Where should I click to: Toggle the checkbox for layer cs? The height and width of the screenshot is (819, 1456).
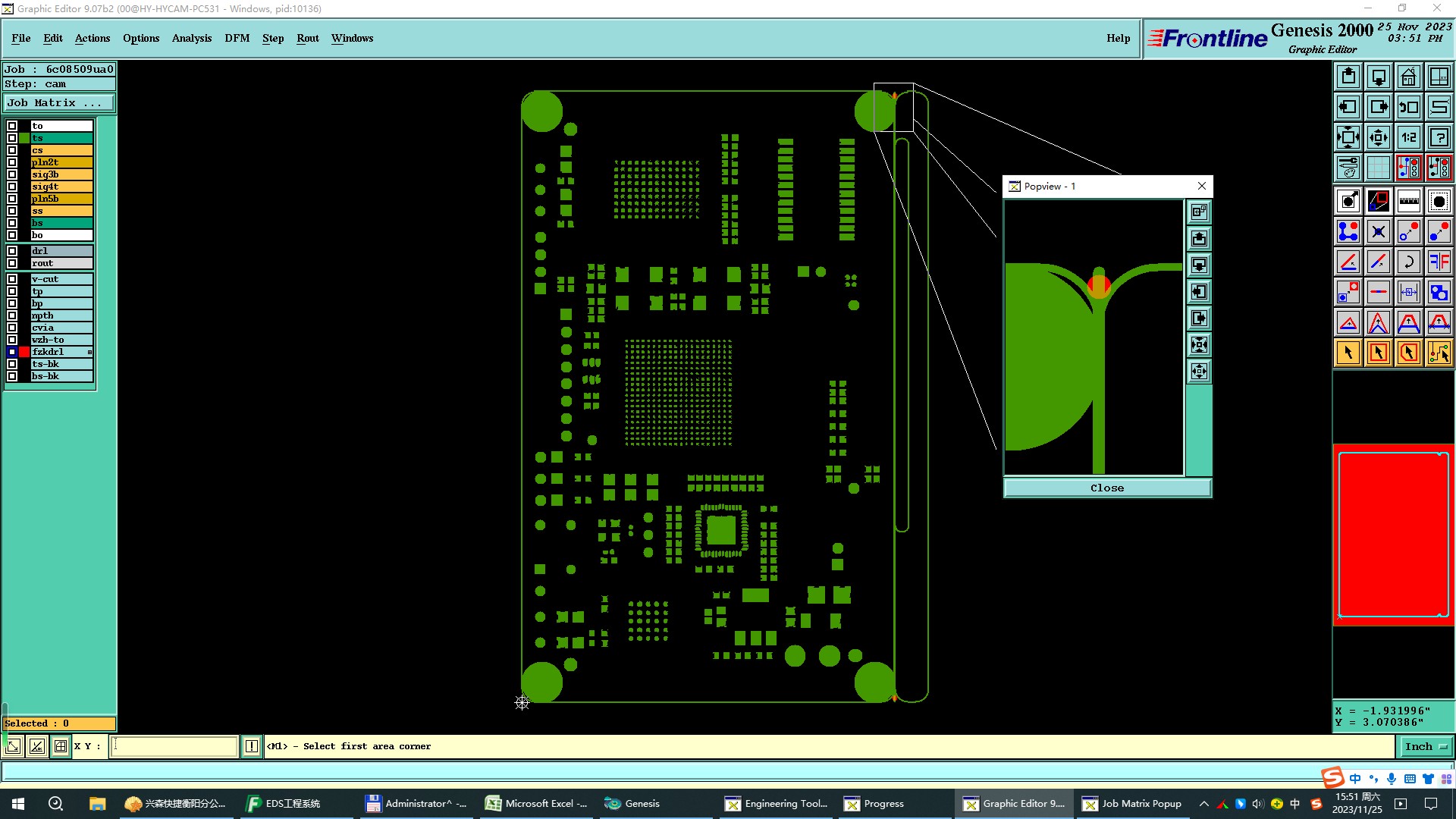point(12,150)
